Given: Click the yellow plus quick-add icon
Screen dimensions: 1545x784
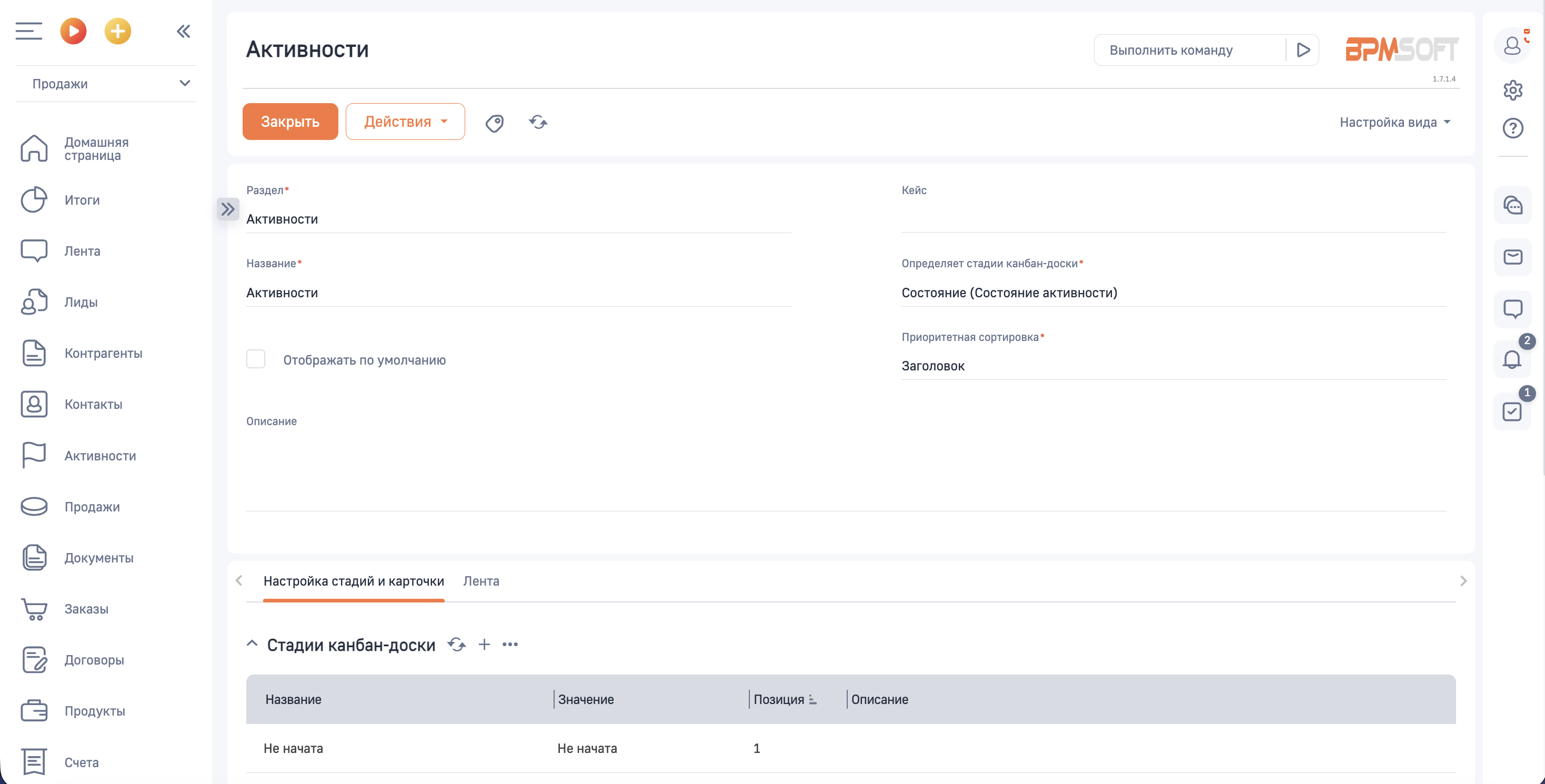Looking at the screenshot, I should pos(117,31).
